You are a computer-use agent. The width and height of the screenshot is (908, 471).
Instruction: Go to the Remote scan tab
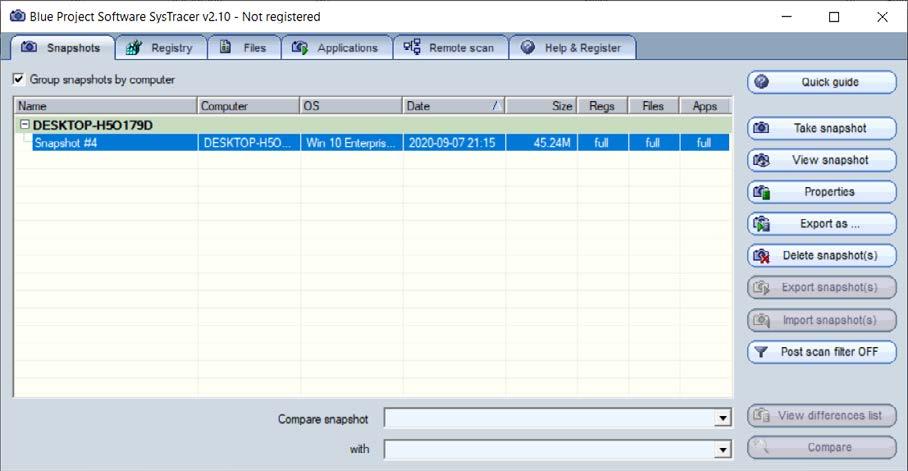(x=451, y=48)
